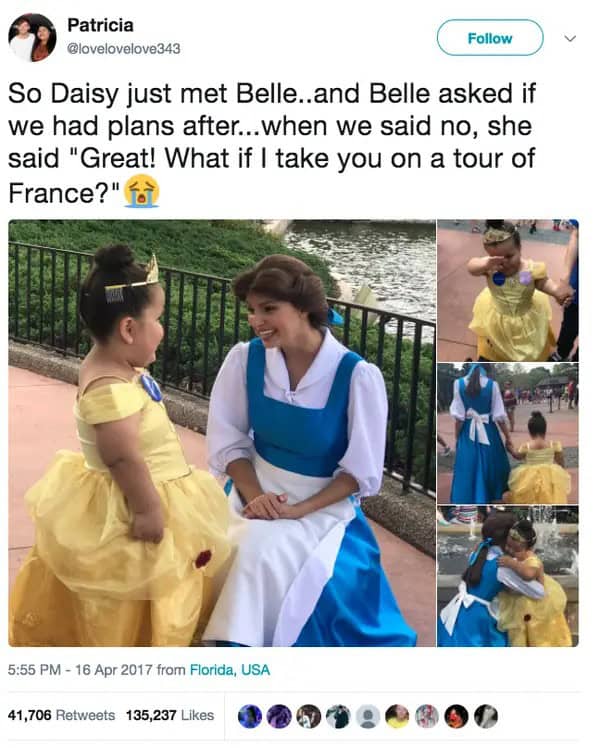600x748 pixels.
Task: Click the red-toned liker avatar near the end
Action: 456,716
